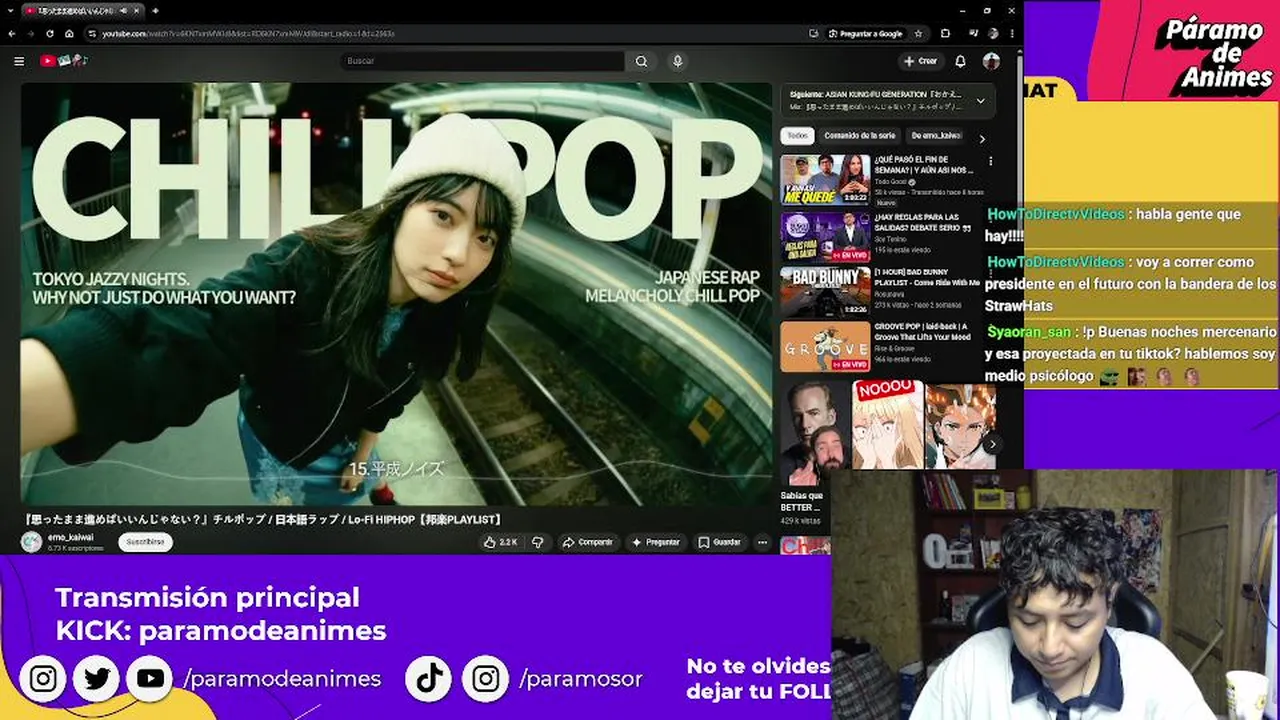Open the browser extensions puzzle icon

(x=945, y=33)
